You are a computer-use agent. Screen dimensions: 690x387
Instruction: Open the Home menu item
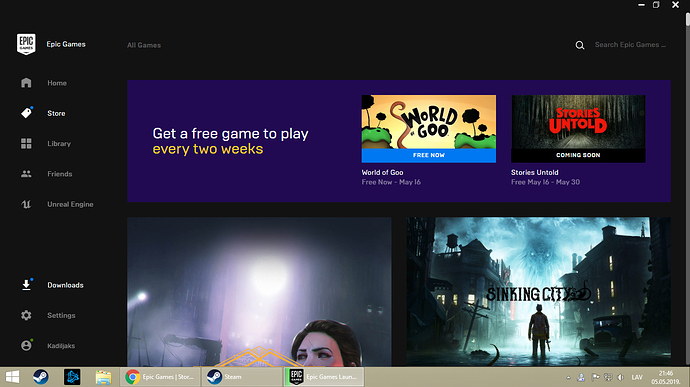coord(57,83)
